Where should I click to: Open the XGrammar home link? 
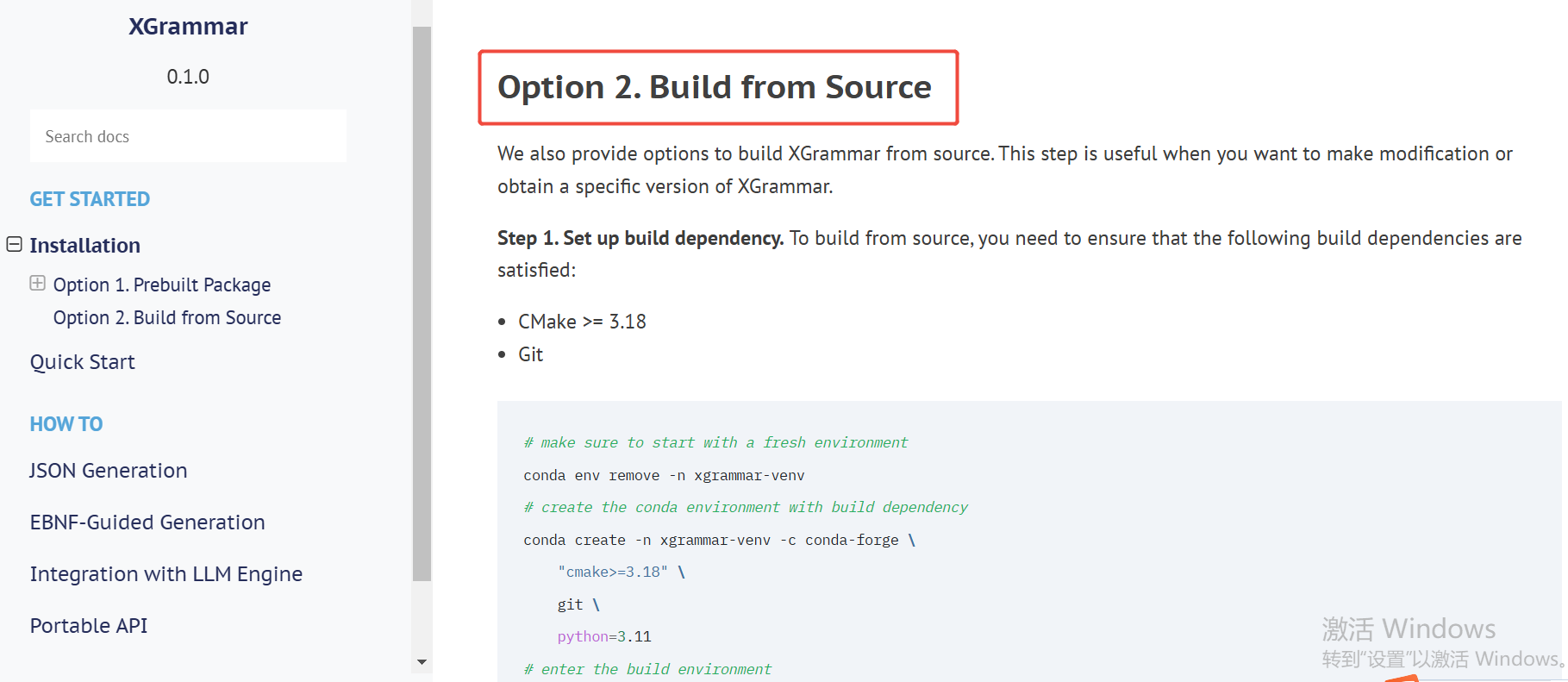point(188,27)
